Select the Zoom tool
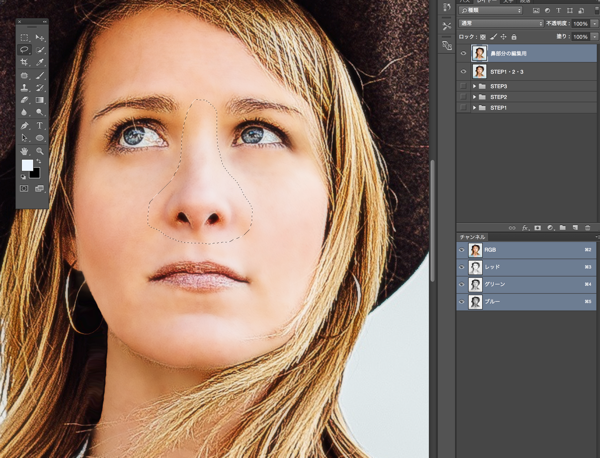This screenshot has width=600, height=458. [x=40, y=151]
